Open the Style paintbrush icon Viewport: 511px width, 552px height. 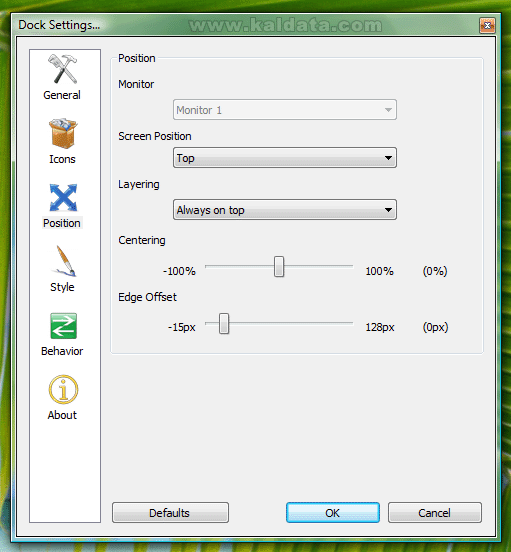(x=64, y=261)
